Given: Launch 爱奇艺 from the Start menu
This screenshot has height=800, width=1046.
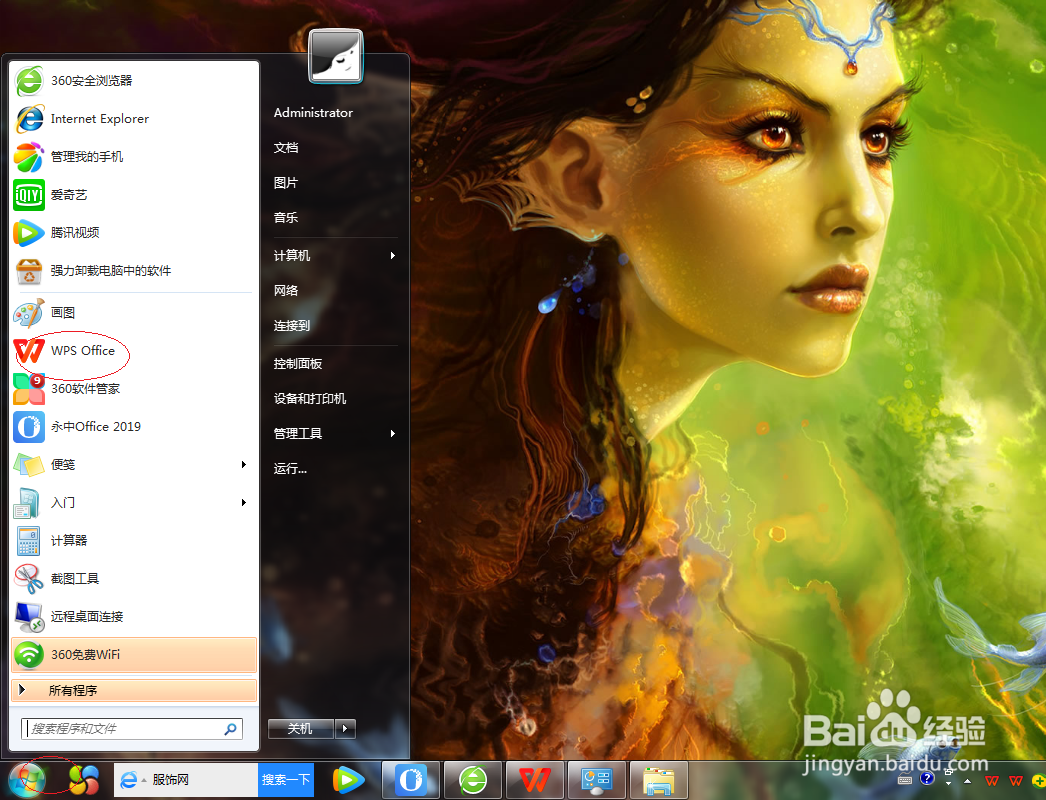Looking at the screenshot, I should tap(134, 195).
